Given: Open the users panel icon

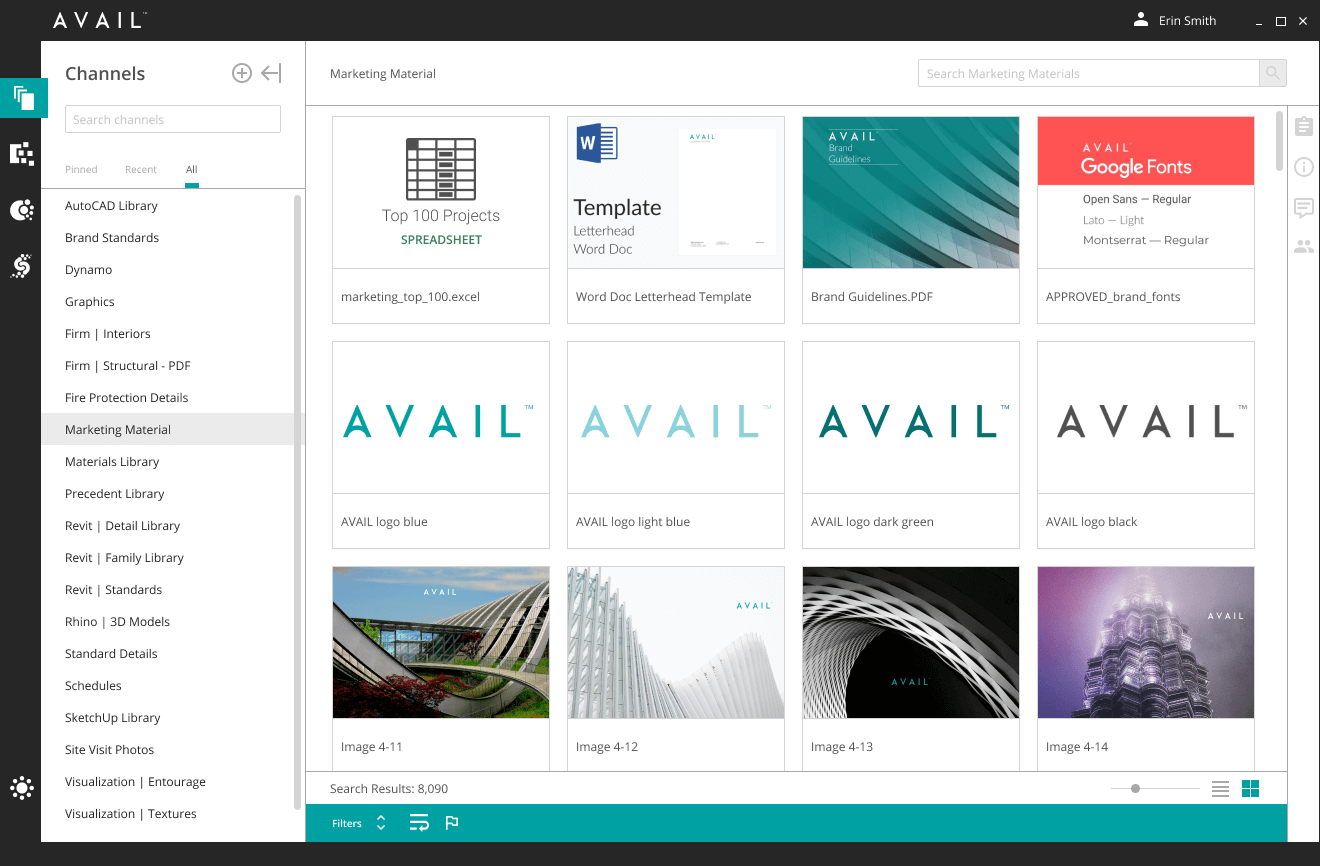Looking at the screenshot, I should [1303, 246].
